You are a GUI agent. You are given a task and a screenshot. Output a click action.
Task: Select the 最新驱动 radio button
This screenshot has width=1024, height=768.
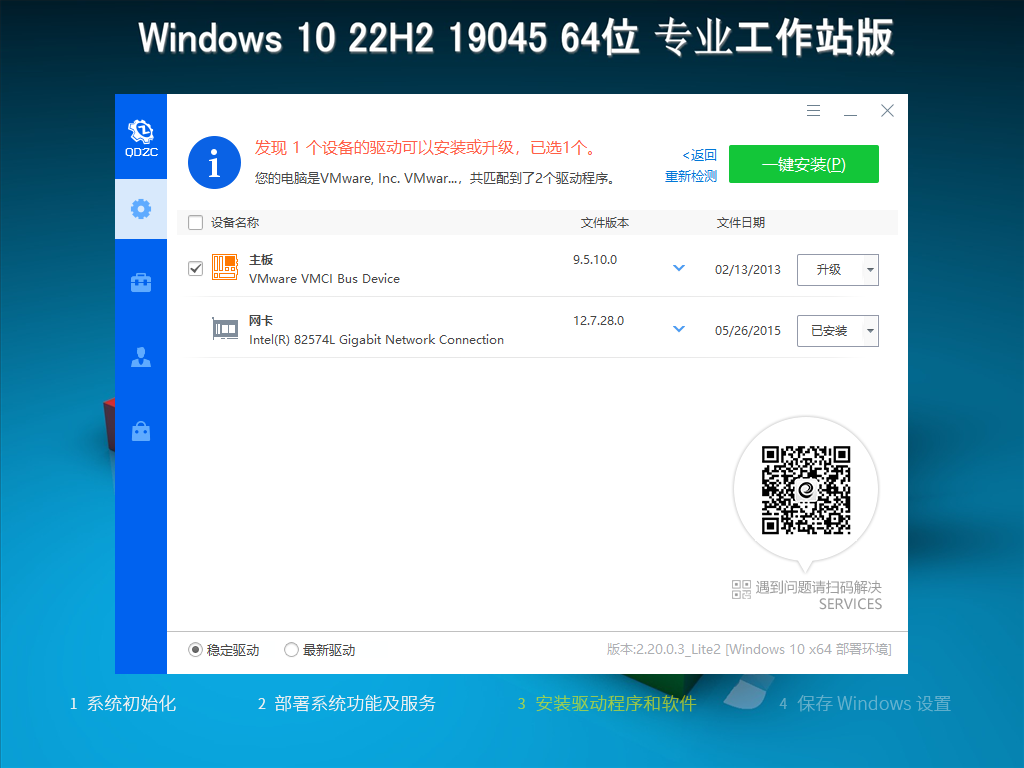(x=291, y=649)
